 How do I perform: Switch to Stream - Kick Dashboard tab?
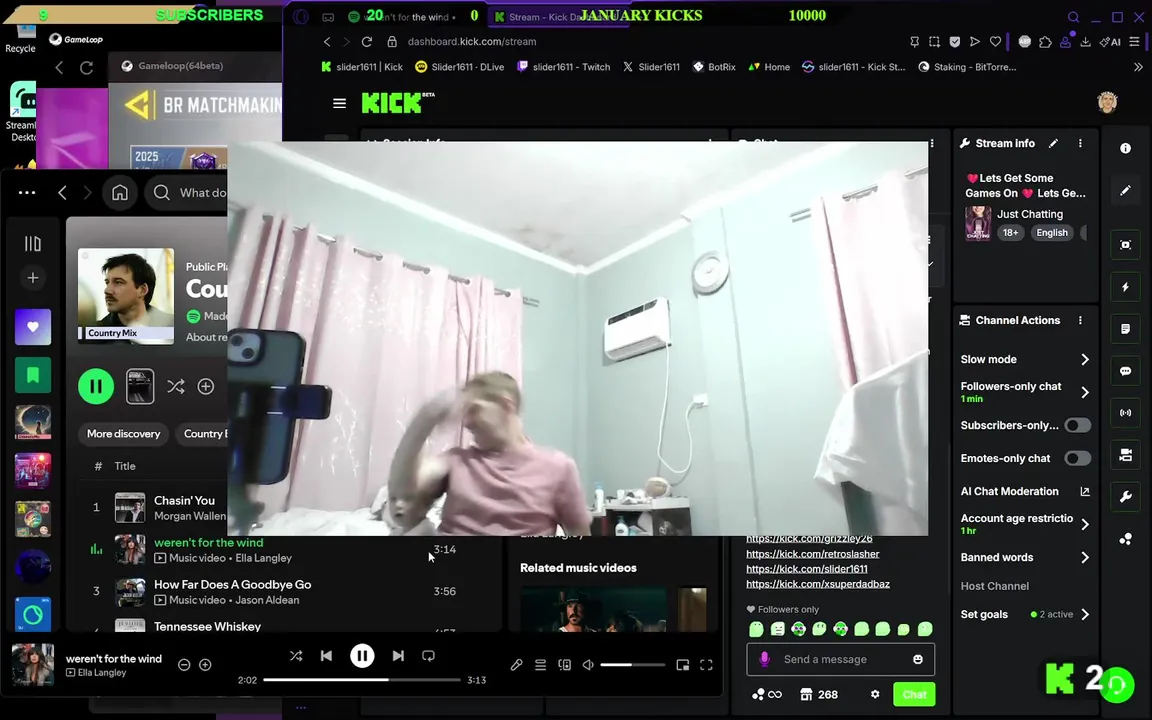tap(558, 17)
